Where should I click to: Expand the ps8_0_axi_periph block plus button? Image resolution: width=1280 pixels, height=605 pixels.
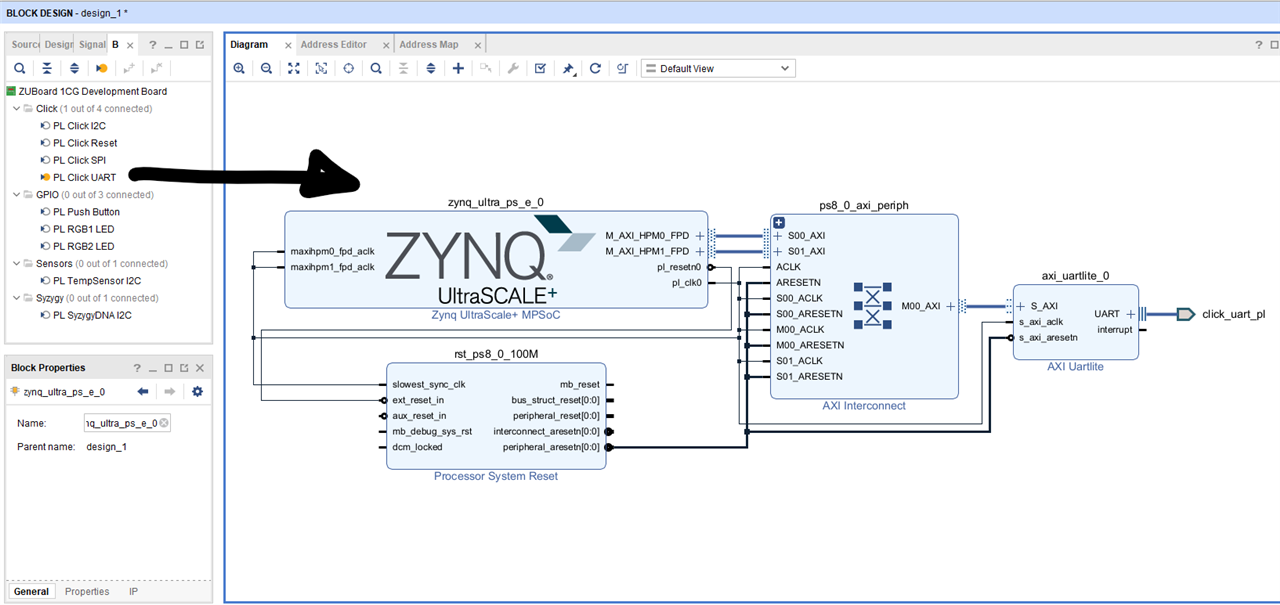pos(779,222)
